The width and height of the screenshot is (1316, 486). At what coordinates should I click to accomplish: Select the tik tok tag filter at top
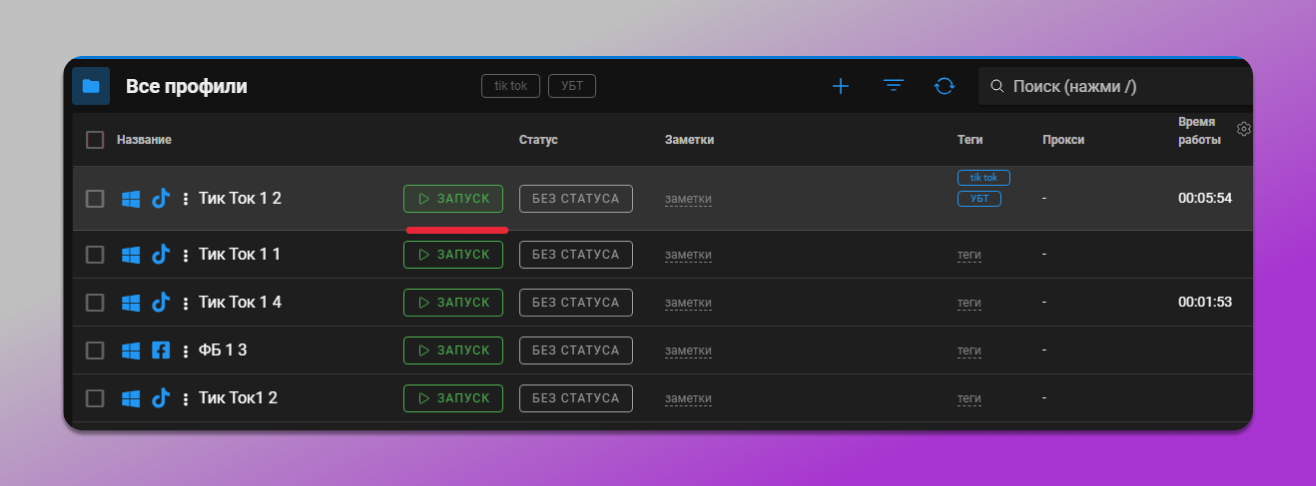point(511,86)
